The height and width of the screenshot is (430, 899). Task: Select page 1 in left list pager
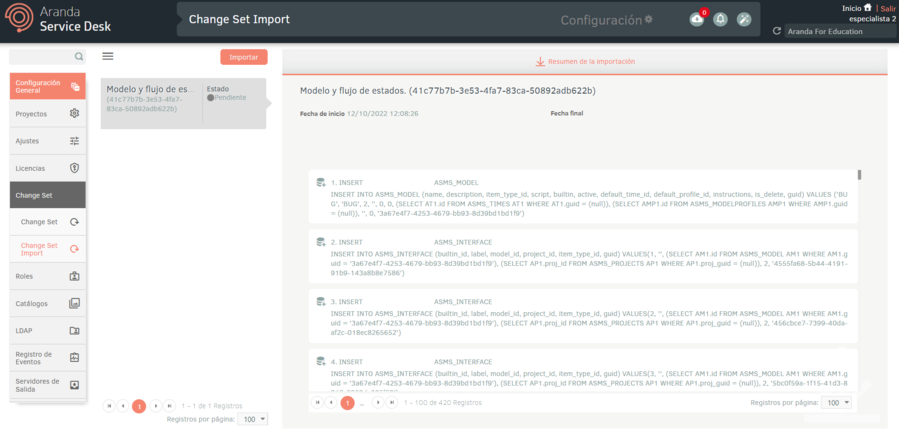(x=139, y=406)
